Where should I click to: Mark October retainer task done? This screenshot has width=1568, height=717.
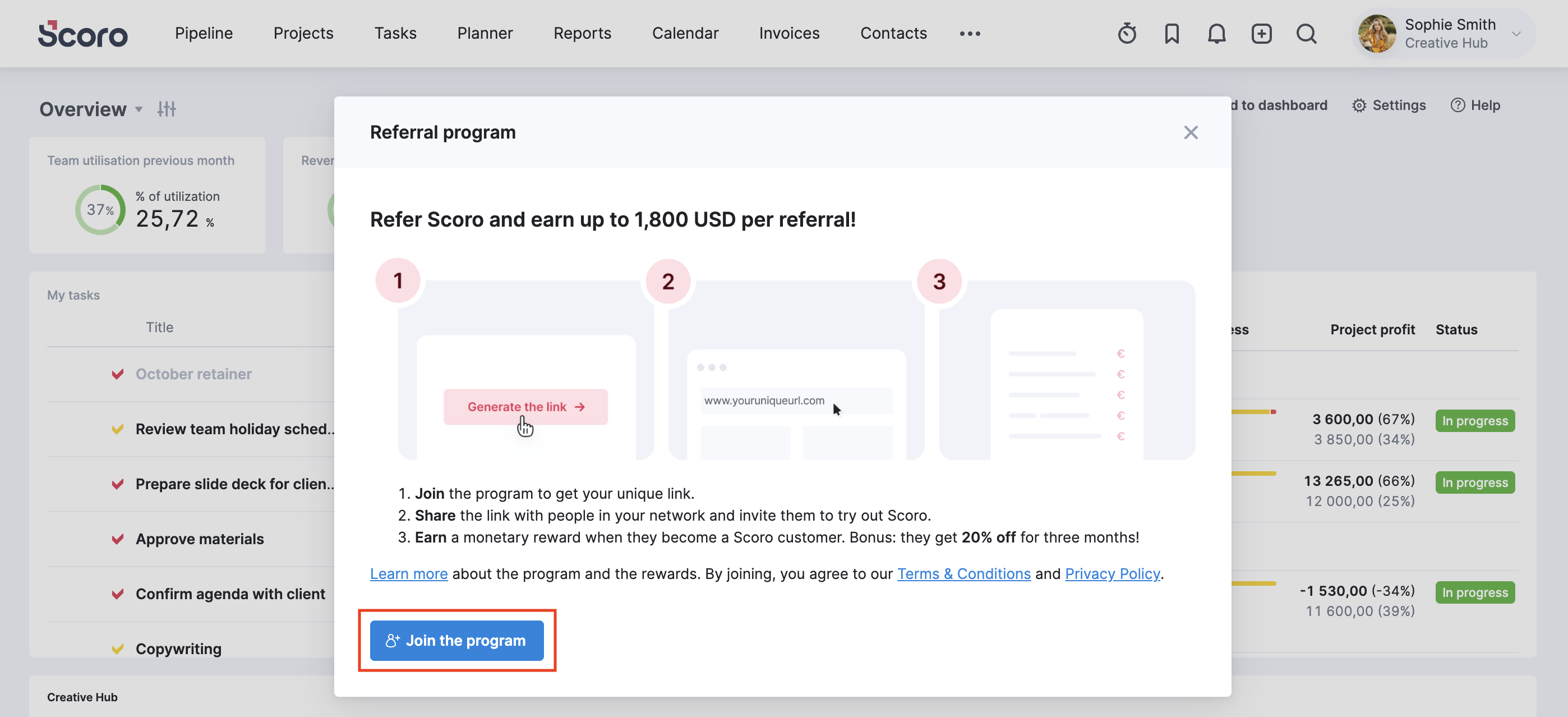pyautogui.click(x=117, y=374)
